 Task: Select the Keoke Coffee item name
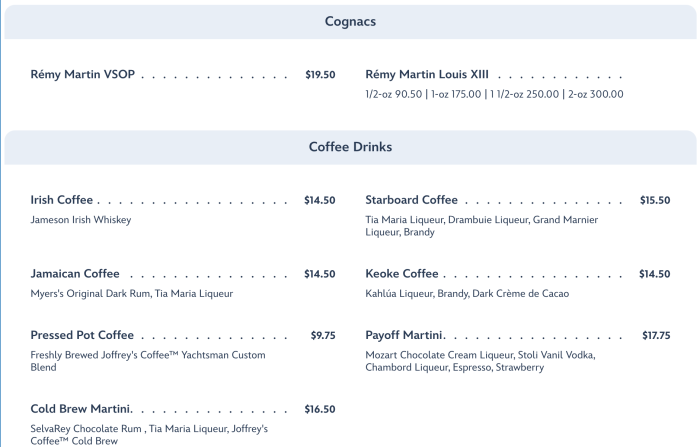pyautogui.click(x=402, y=274)
